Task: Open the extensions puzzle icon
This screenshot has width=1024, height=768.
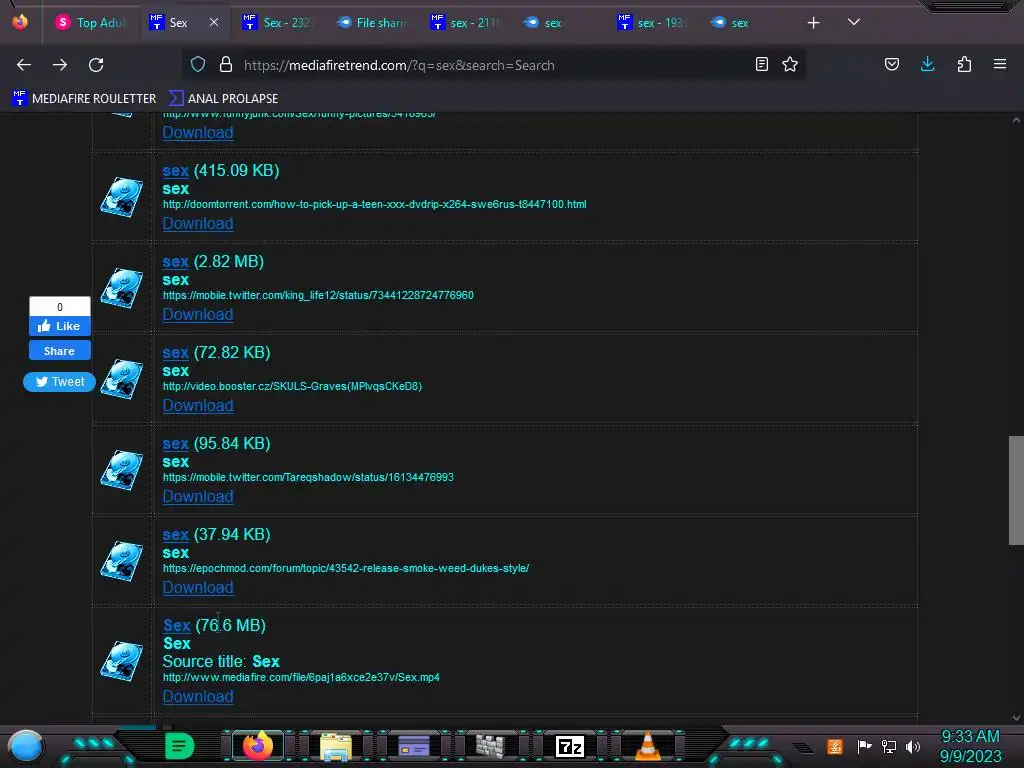Action: coord(964,64)
